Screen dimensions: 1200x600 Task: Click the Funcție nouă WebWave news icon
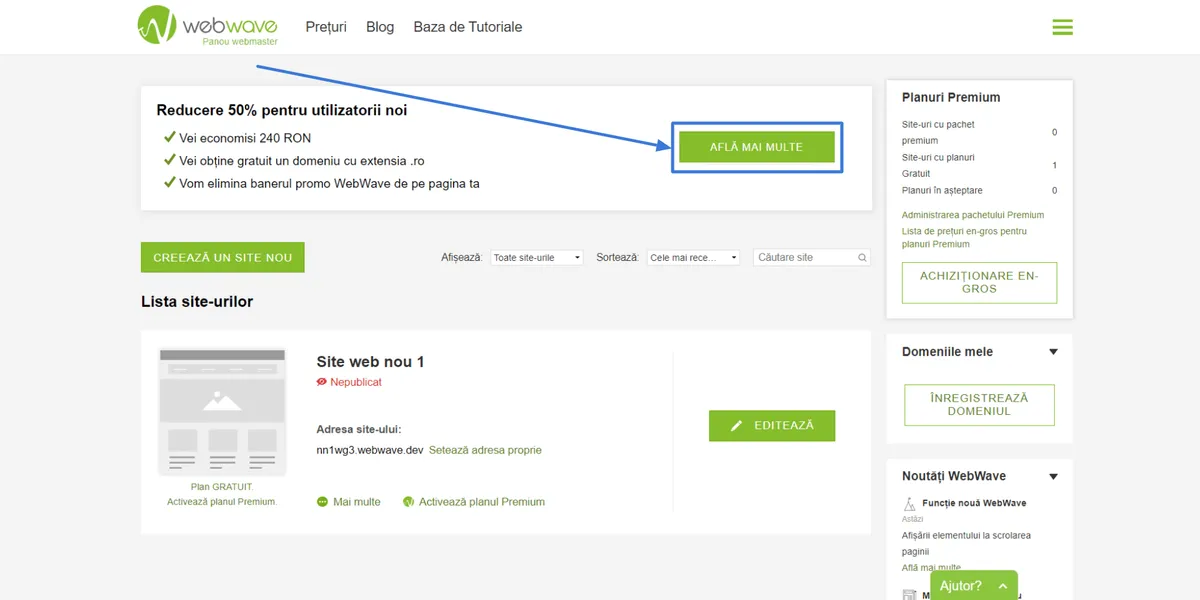(909, 504)
